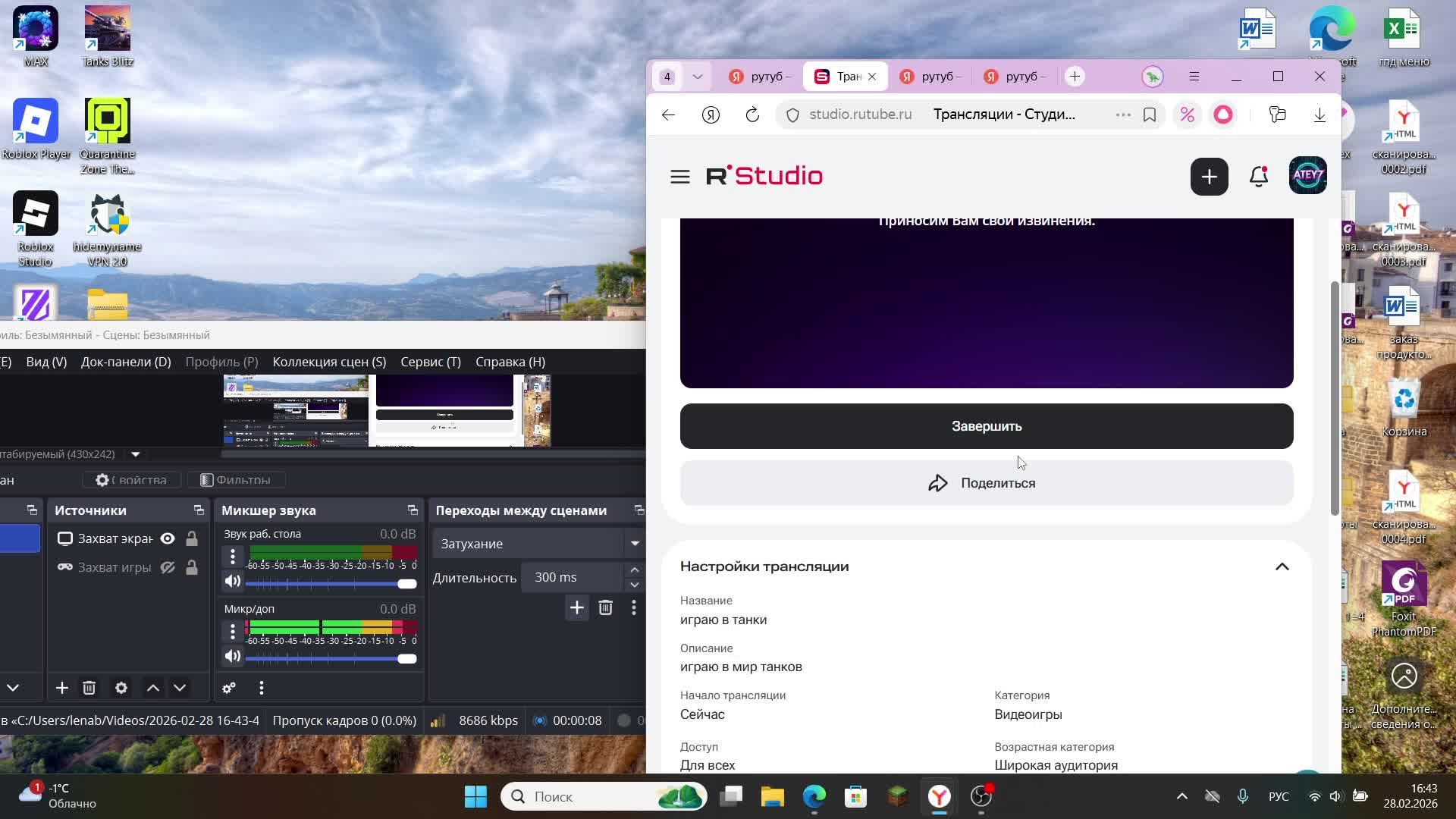Delete the selected source with the trash icon in Sources
Viewport: 1456px width, 819px height.
click(89, 688)
